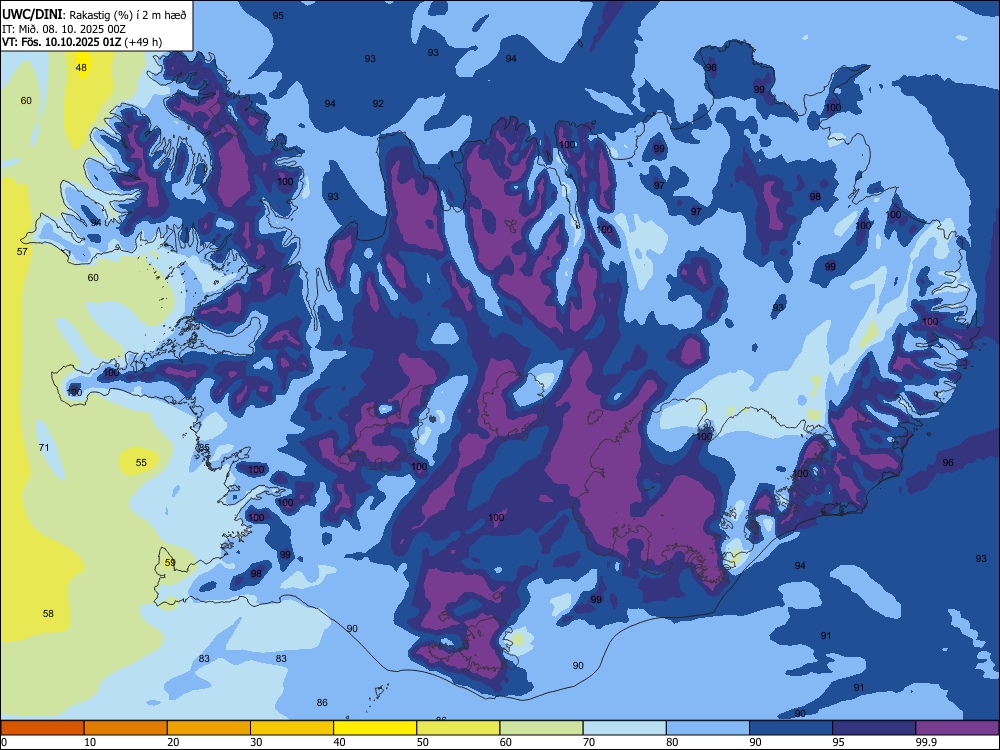The image size is (1000, 750).
Task: Select the purple legend swatch above 99.9
Action: [x=957, y=728]
